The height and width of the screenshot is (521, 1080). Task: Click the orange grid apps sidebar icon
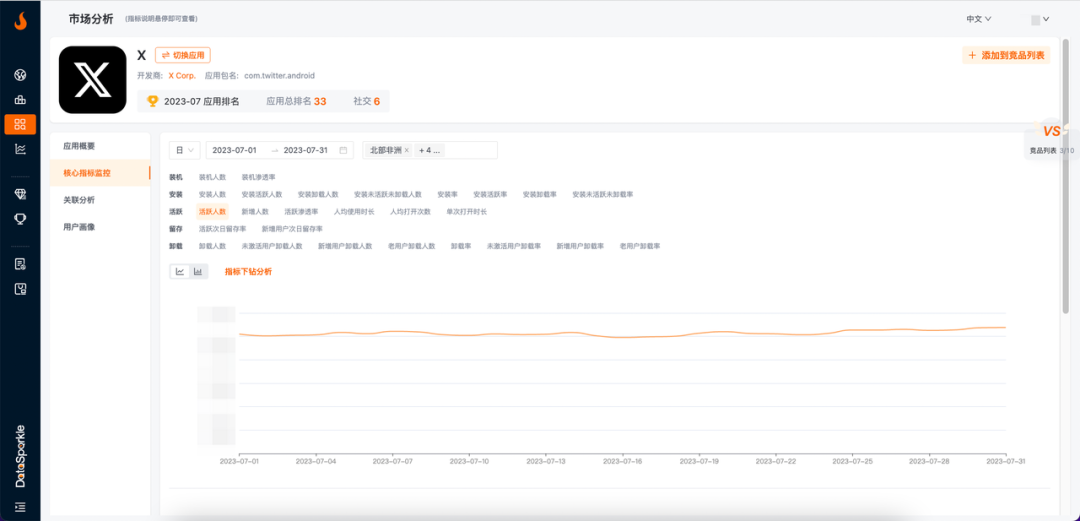click(x=20, y=124)
